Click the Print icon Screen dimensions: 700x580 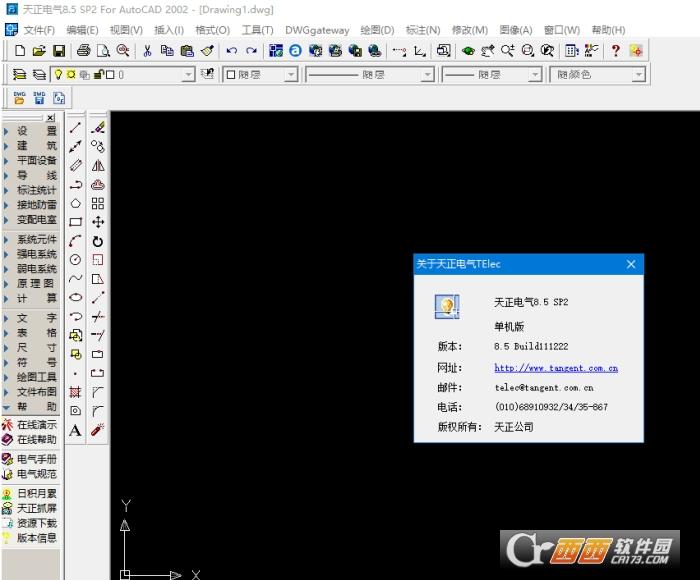pyautogui.click(x=83, y=50)
